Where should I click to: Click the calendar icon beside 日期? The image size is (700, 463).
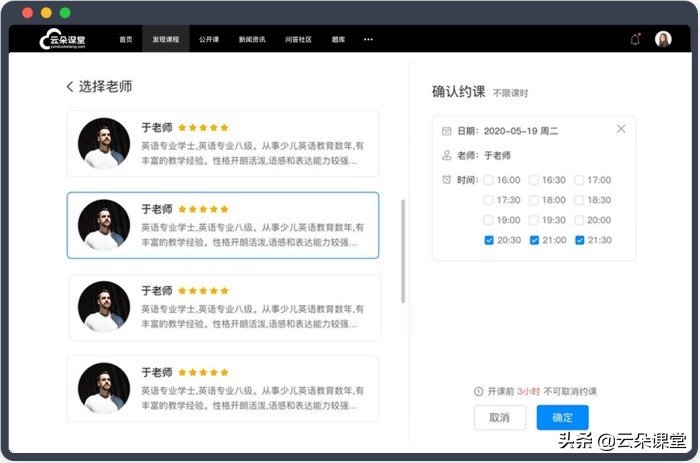(446, 131)
